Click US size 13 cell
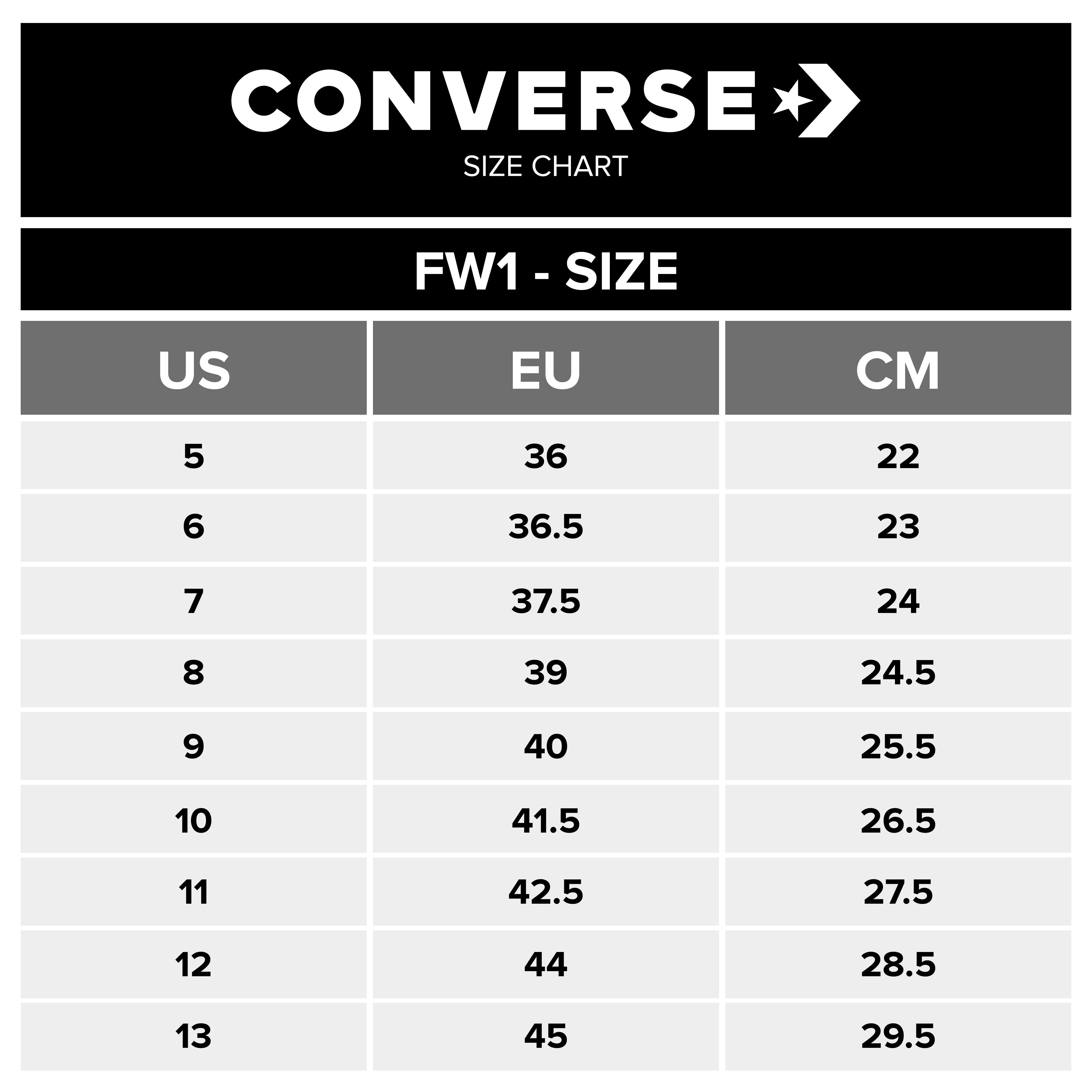 tap(194, 1037)
